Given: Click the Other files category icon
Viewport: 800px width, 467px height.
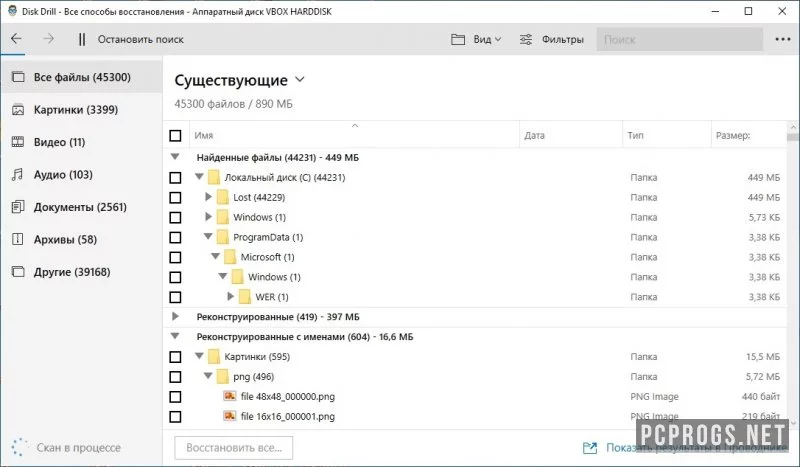Looking at the screenshot, I should (18, 272).
